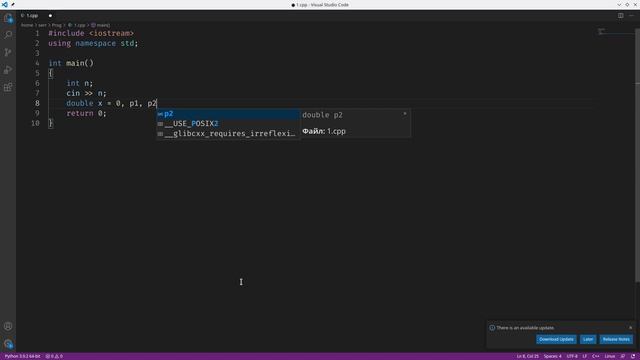Click Prog folder in breadcrumb
The height and width of the screenshot is (360, 640).
click(56, 25)
